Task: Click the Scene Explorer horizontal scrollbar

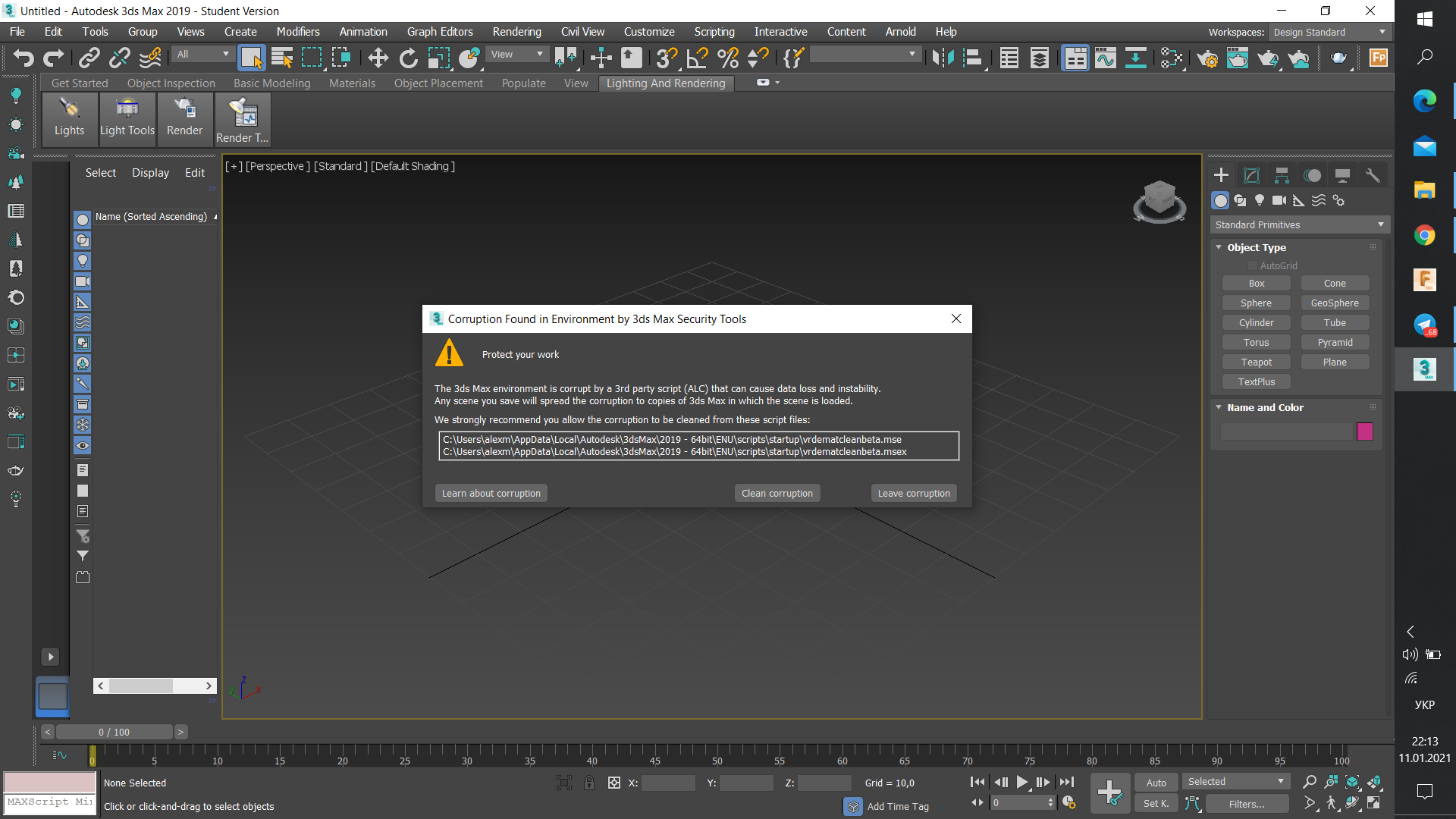Action: click(155, 686)
